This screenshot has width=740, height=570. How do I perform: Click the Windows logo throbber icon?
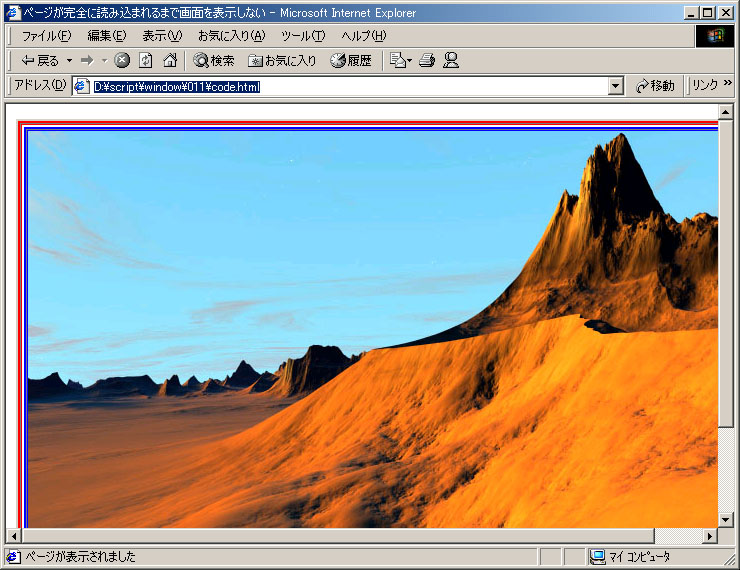715,35
